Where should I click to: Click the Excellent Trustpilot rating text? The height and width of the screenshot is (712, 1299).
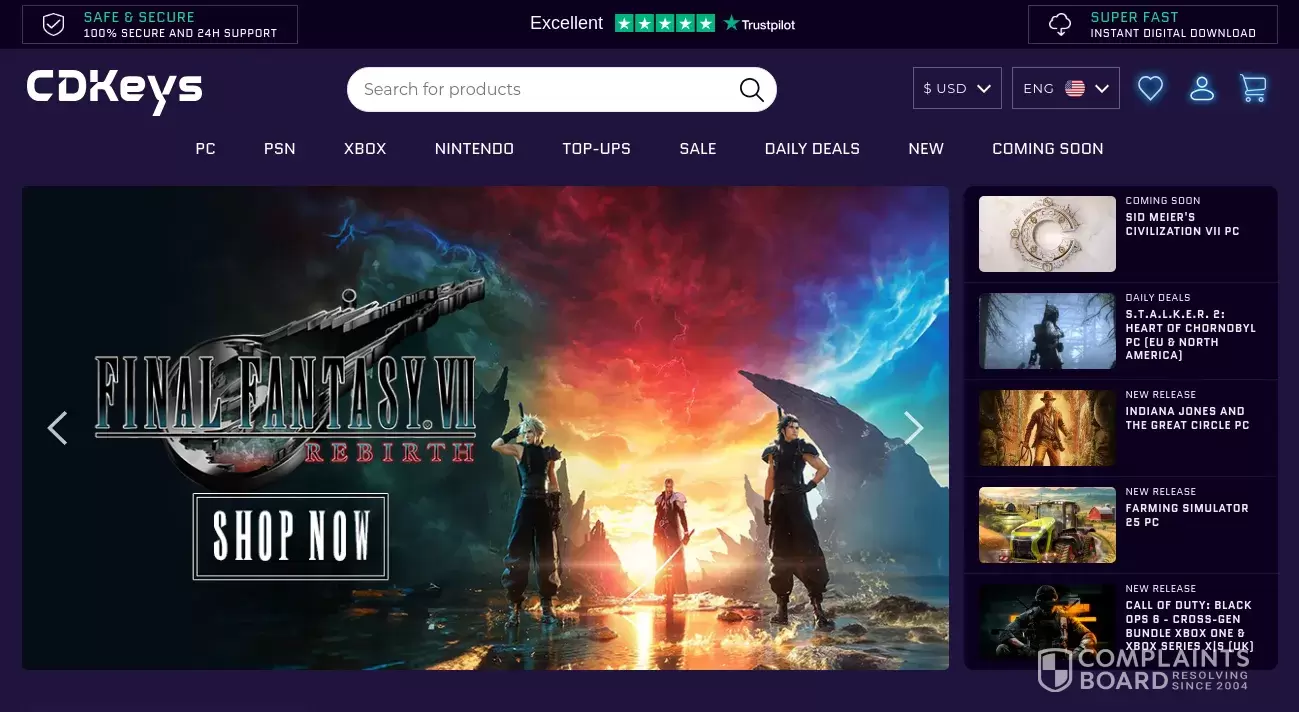coord(566,23)
